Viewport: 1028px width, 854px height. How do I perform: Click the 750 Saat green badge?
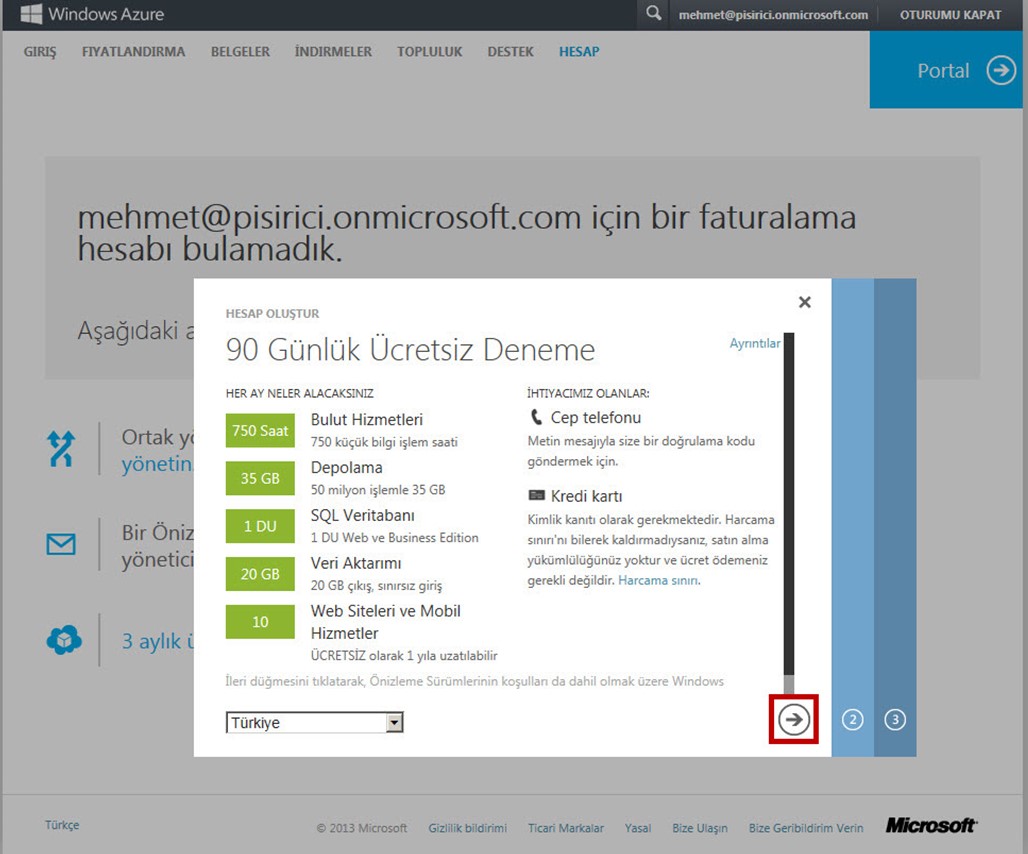(260, 431)
